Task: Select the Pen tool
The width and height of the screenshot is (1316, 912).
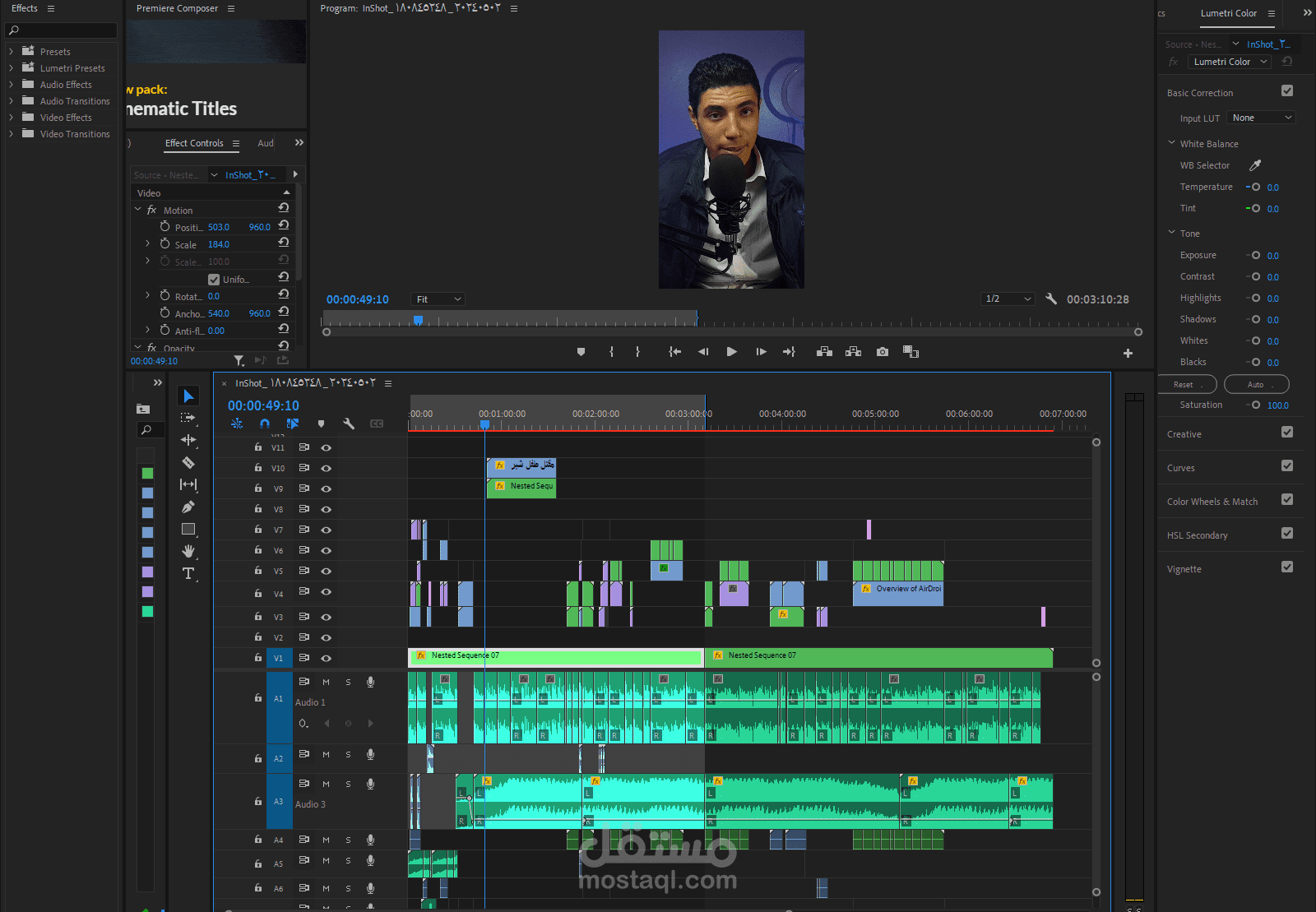Action: tap(188, 507)
